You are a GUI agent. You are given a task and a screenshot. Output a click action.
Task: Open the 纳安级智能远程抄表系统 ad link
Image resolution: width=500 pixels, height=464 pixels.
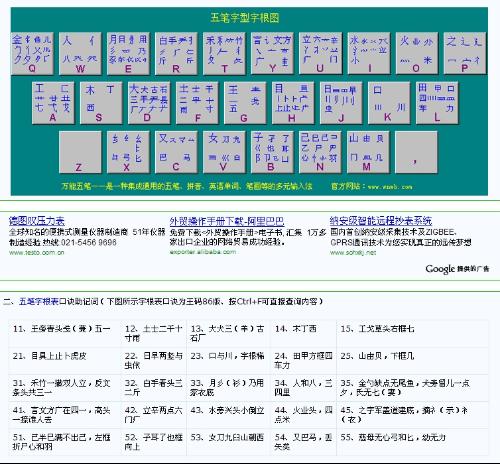click(381, 221)
